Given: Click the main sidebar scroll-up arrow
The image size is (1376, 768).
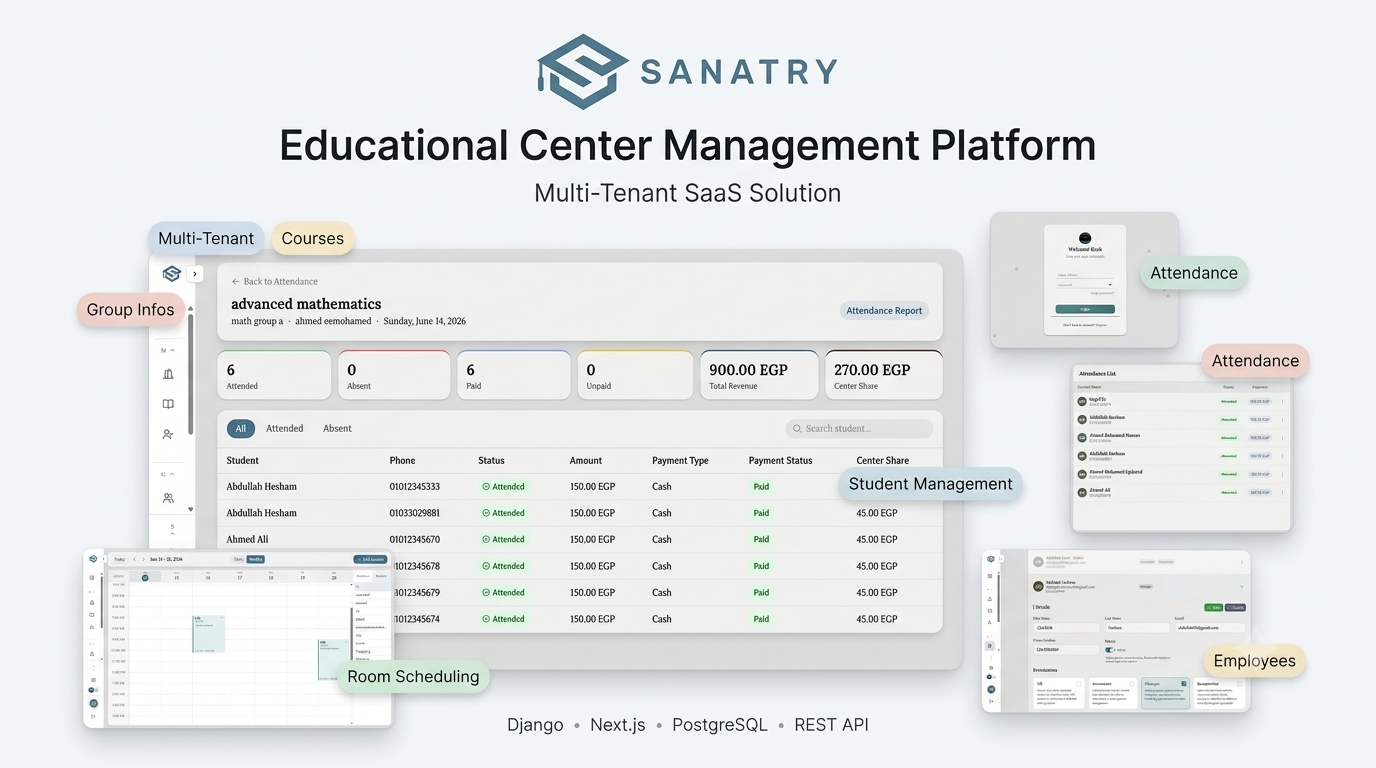Looking at the screenshot, I should [190, 308].
